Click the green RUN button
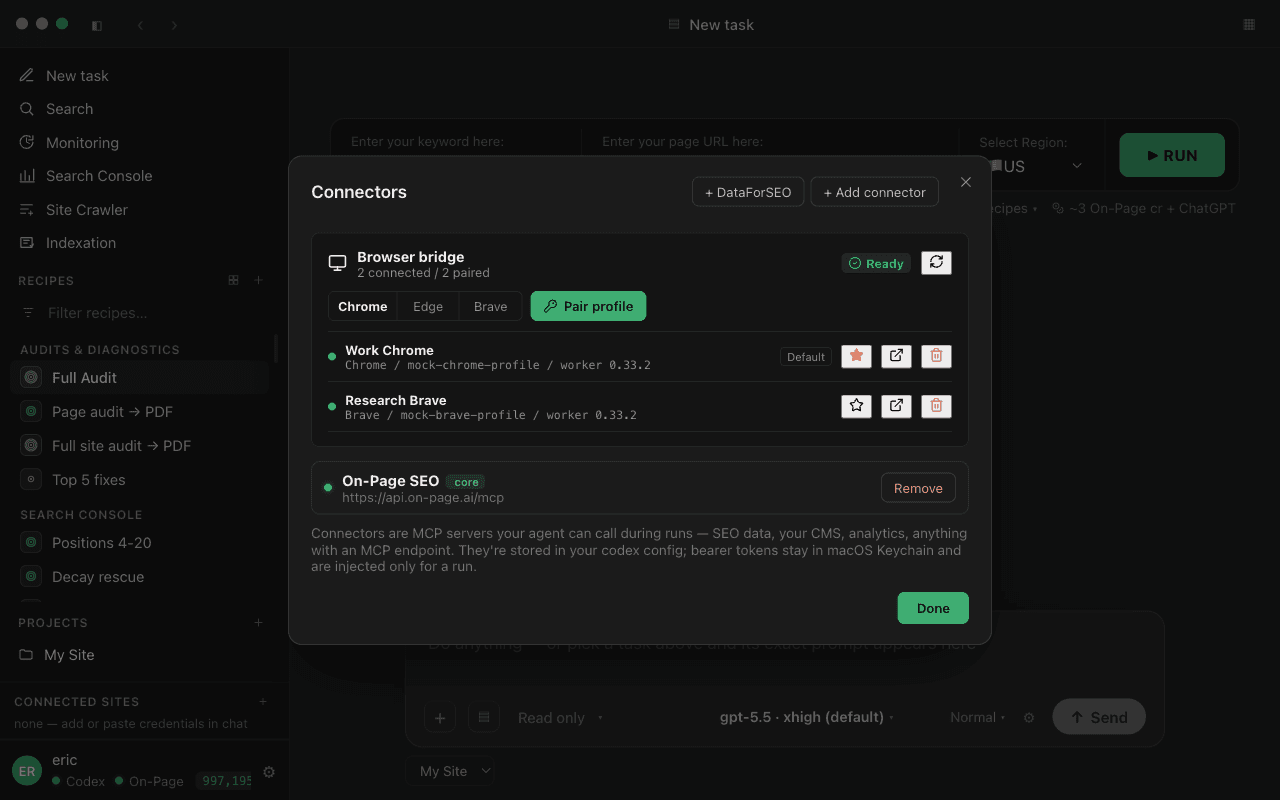This screenshot has height=800, width=1280. pos(1172,155)
